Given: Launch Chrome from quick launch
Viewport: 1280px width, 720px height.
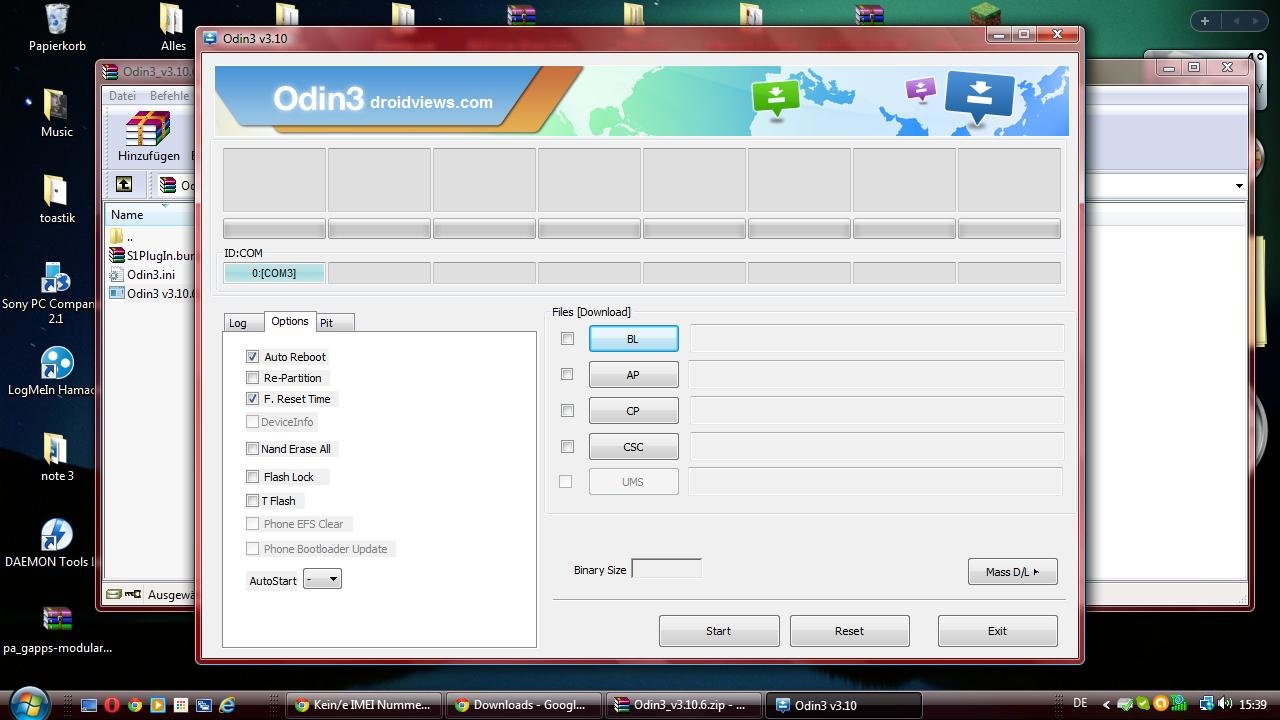Looking at the screenshot, I should coord(135,705).
